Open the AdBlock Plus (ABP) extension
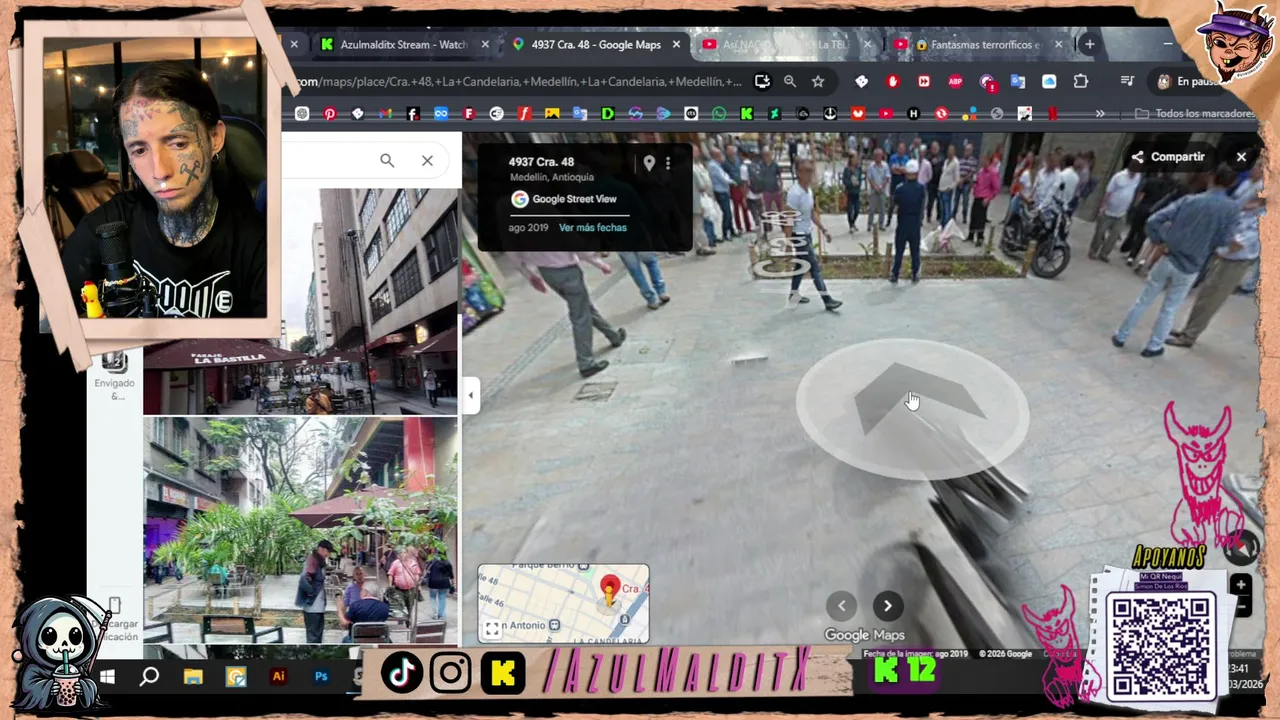 955,81
